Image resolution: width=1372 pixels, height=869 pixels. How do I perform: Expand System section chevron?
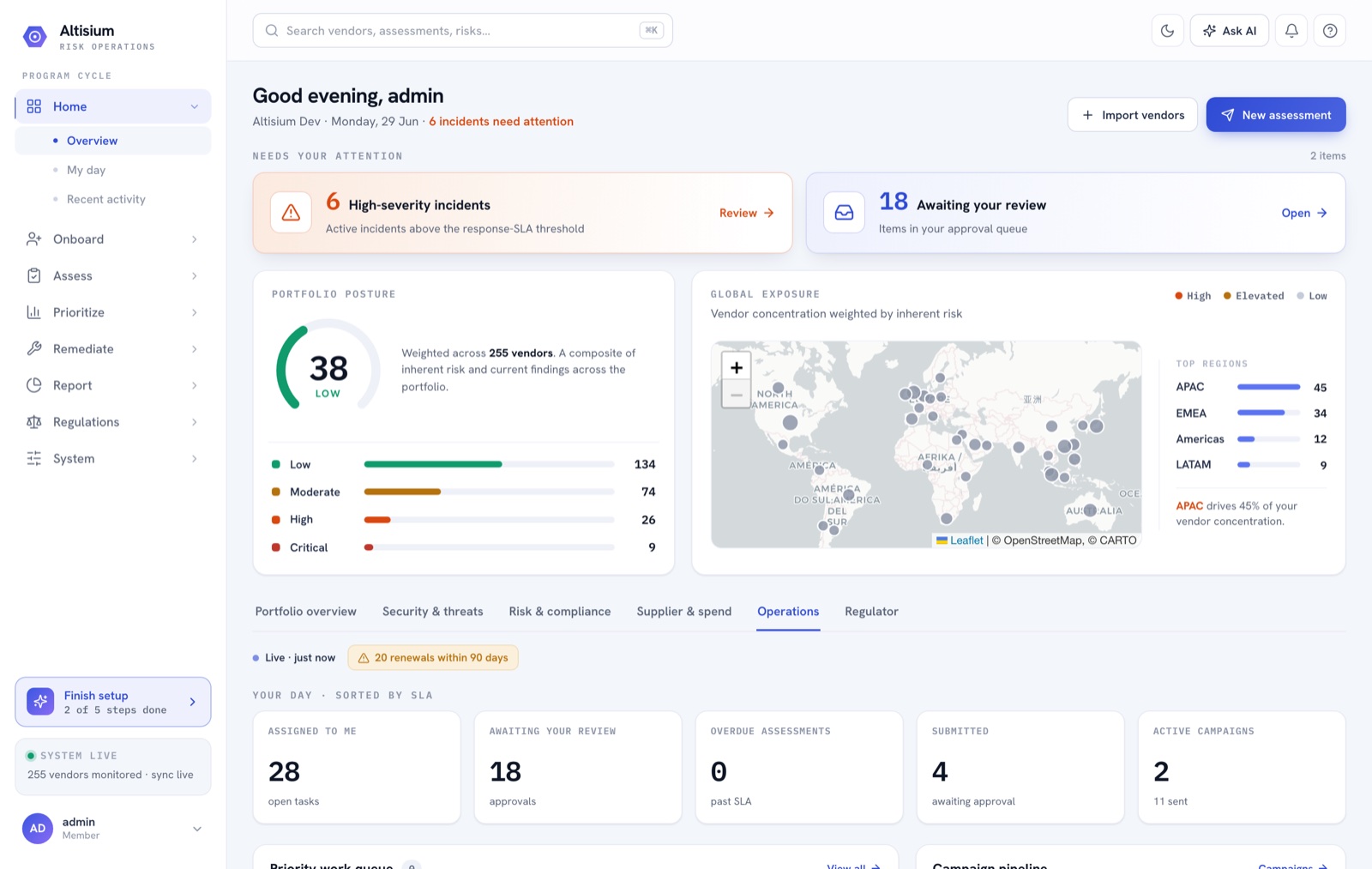pyautogui.click(x=195, y=459)
